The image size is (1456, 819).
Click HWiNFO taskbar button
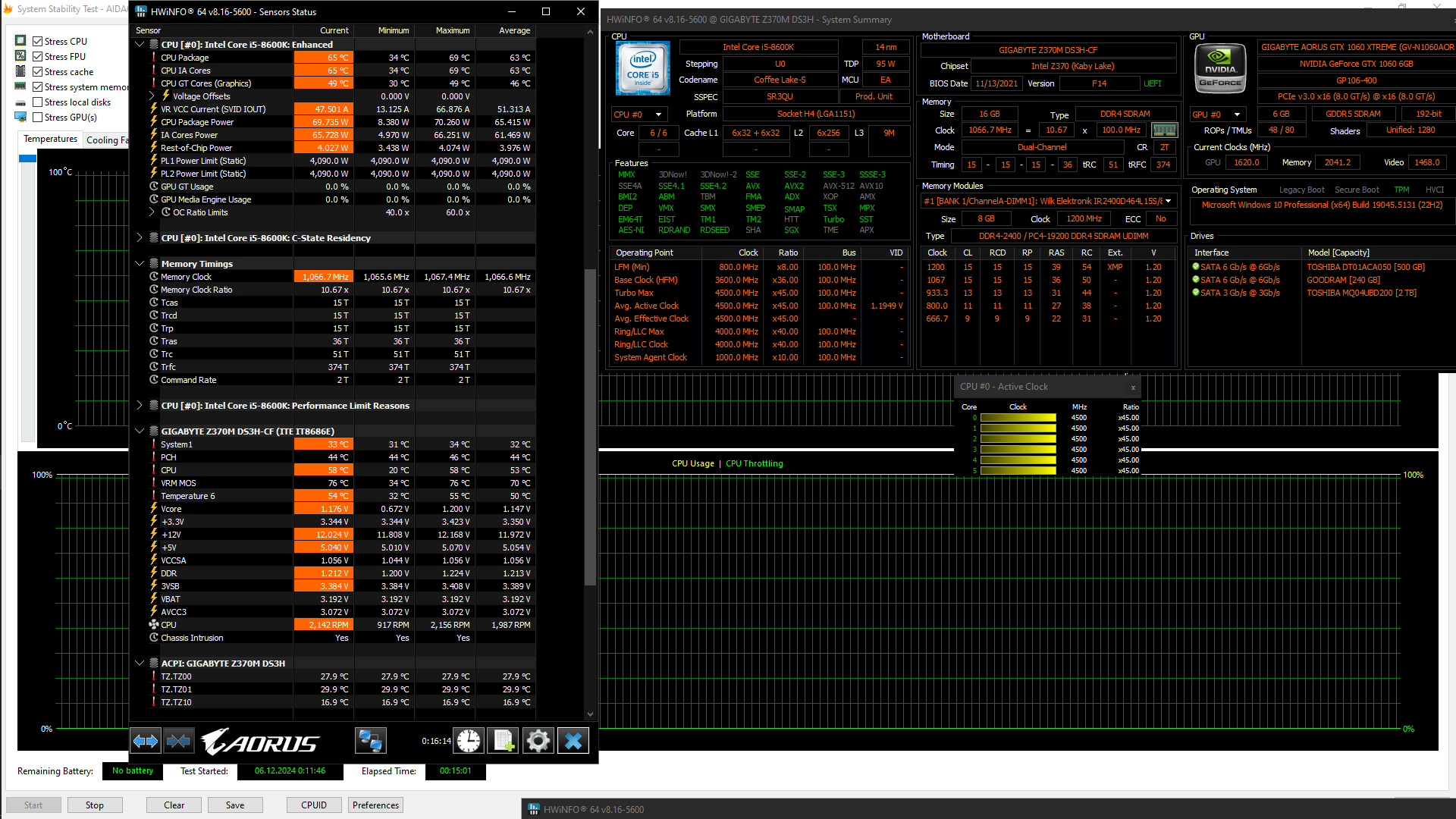[x=586, y=809]
